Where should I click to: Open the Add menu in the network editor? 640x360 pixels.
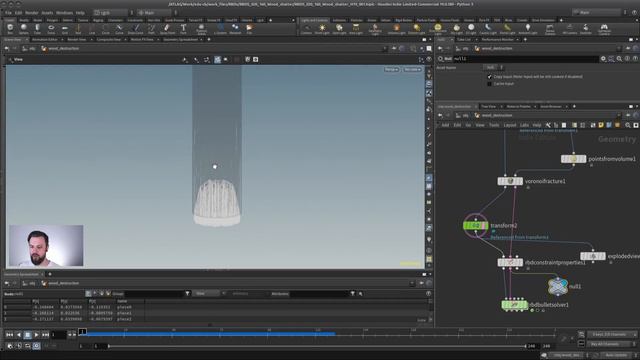pos(445,125)
